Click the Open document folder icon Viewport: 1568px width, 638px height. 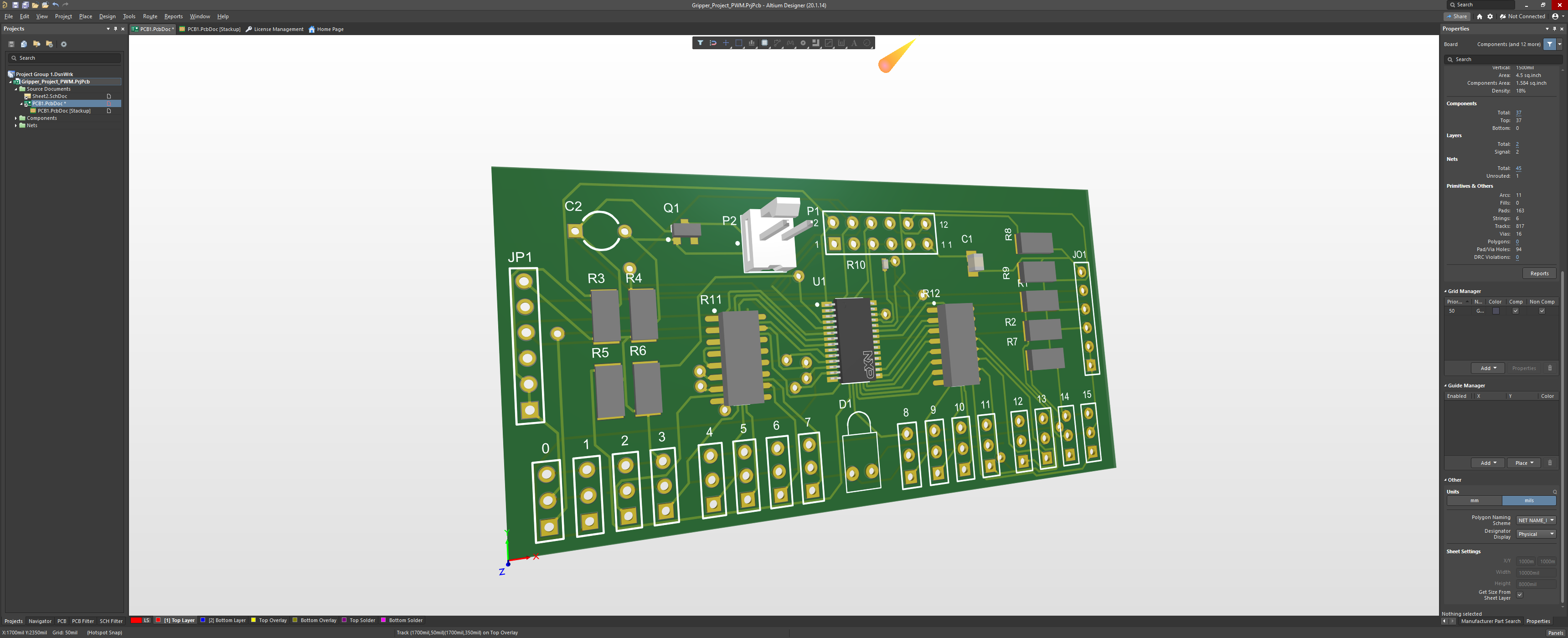click(x=35, y=5)
